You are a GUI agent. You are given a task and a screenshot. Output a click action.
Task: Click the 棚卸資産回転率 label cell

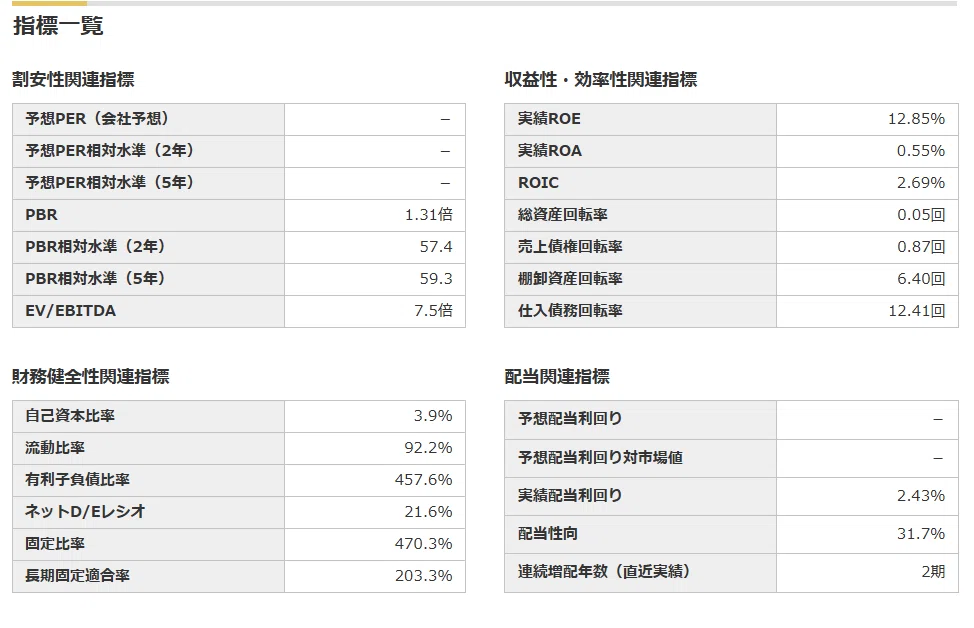tap(640, 279)
